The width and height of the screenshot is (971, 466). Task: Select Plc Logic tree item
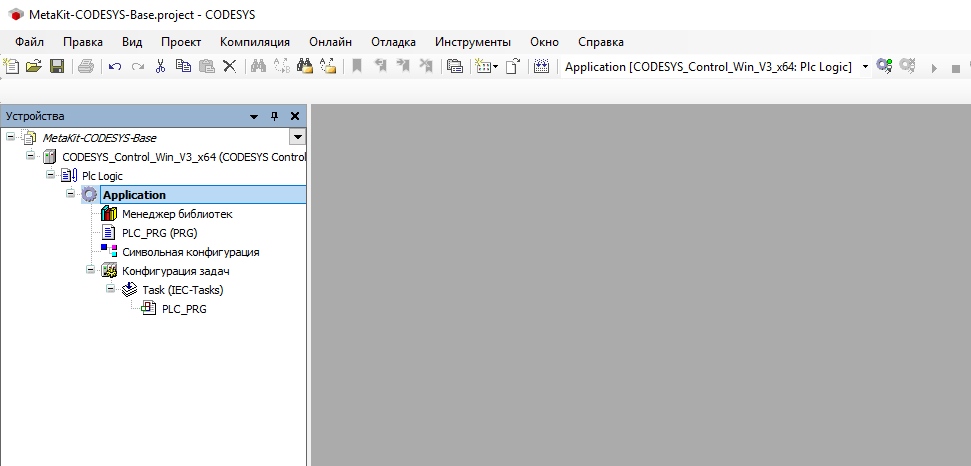pos(102,176)
